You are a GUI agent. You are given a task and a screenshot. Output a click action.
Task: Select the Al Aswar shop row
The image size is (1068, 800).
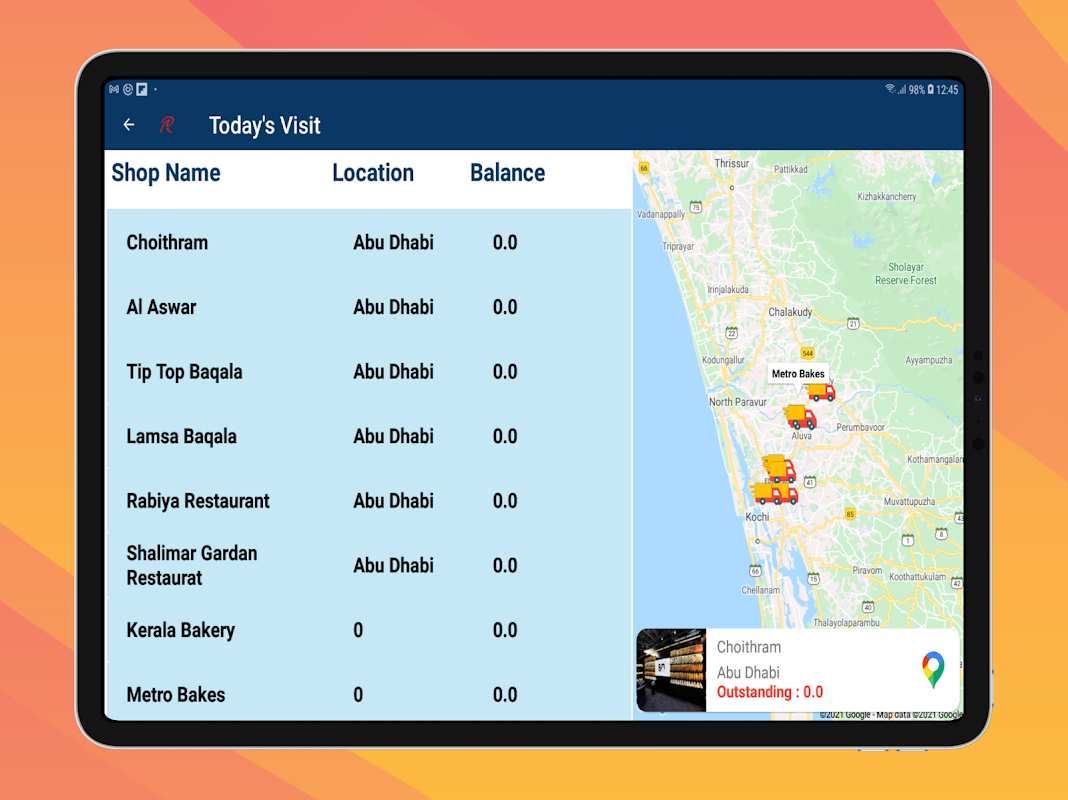368,307
